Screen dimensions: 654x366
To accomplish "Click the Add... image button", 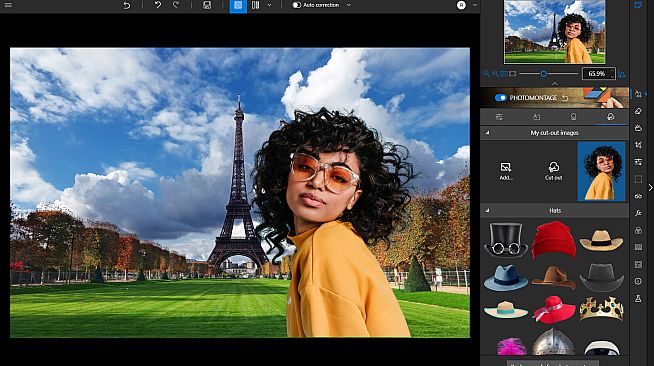I will (x=506, y=171).
